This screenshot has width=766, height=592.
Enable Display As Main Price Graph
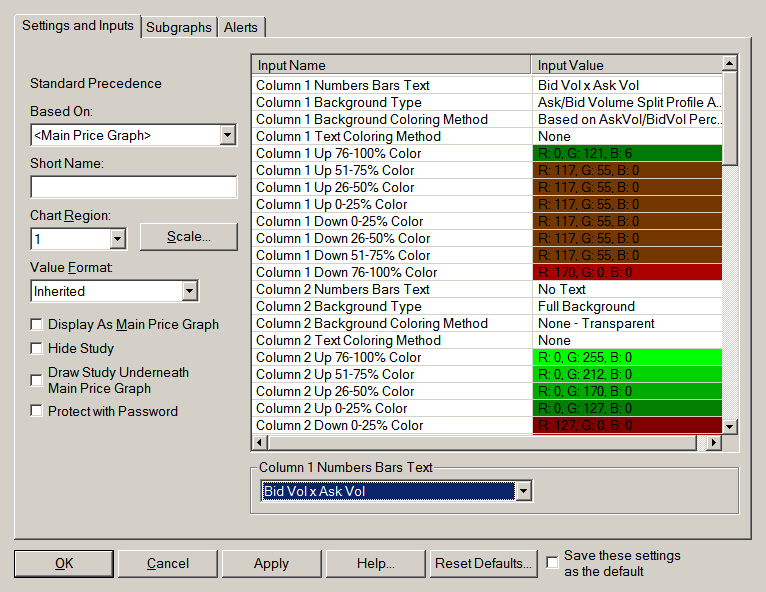pyautogui.click(x=37, y=325)
